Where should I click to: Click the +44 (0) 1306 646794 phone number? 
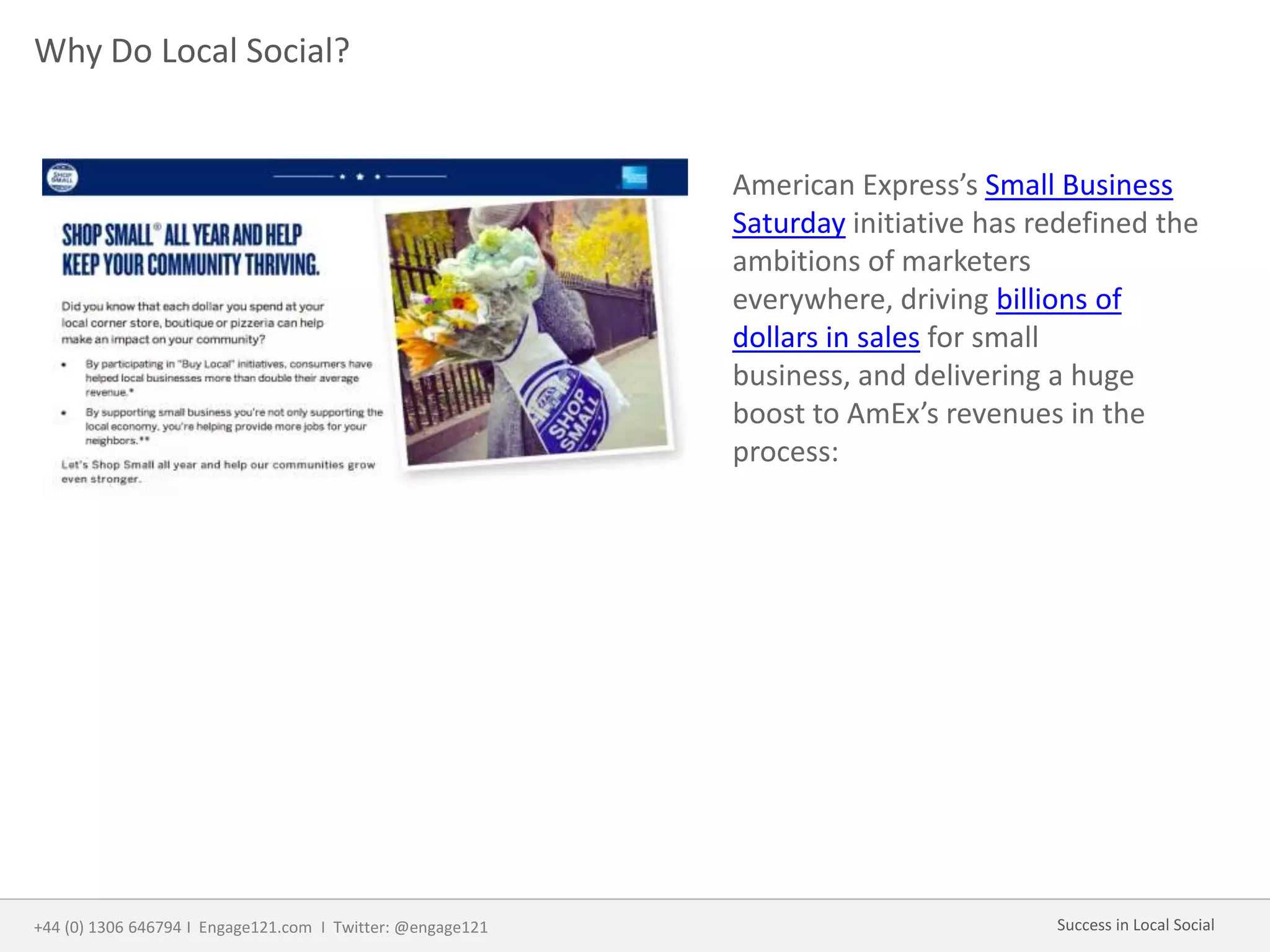[107, 927]
